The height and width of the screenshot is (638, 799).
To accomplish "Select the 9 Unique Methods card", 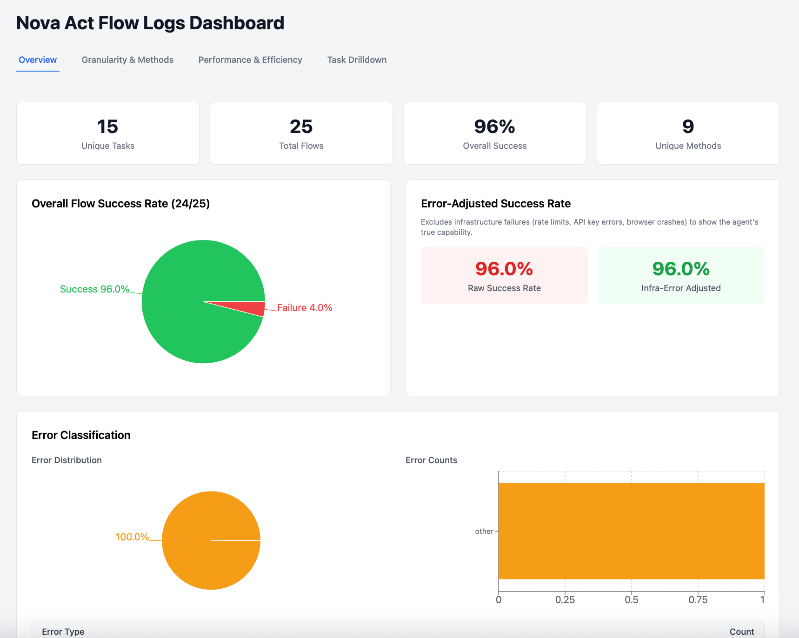I will [x=688, y=133].
